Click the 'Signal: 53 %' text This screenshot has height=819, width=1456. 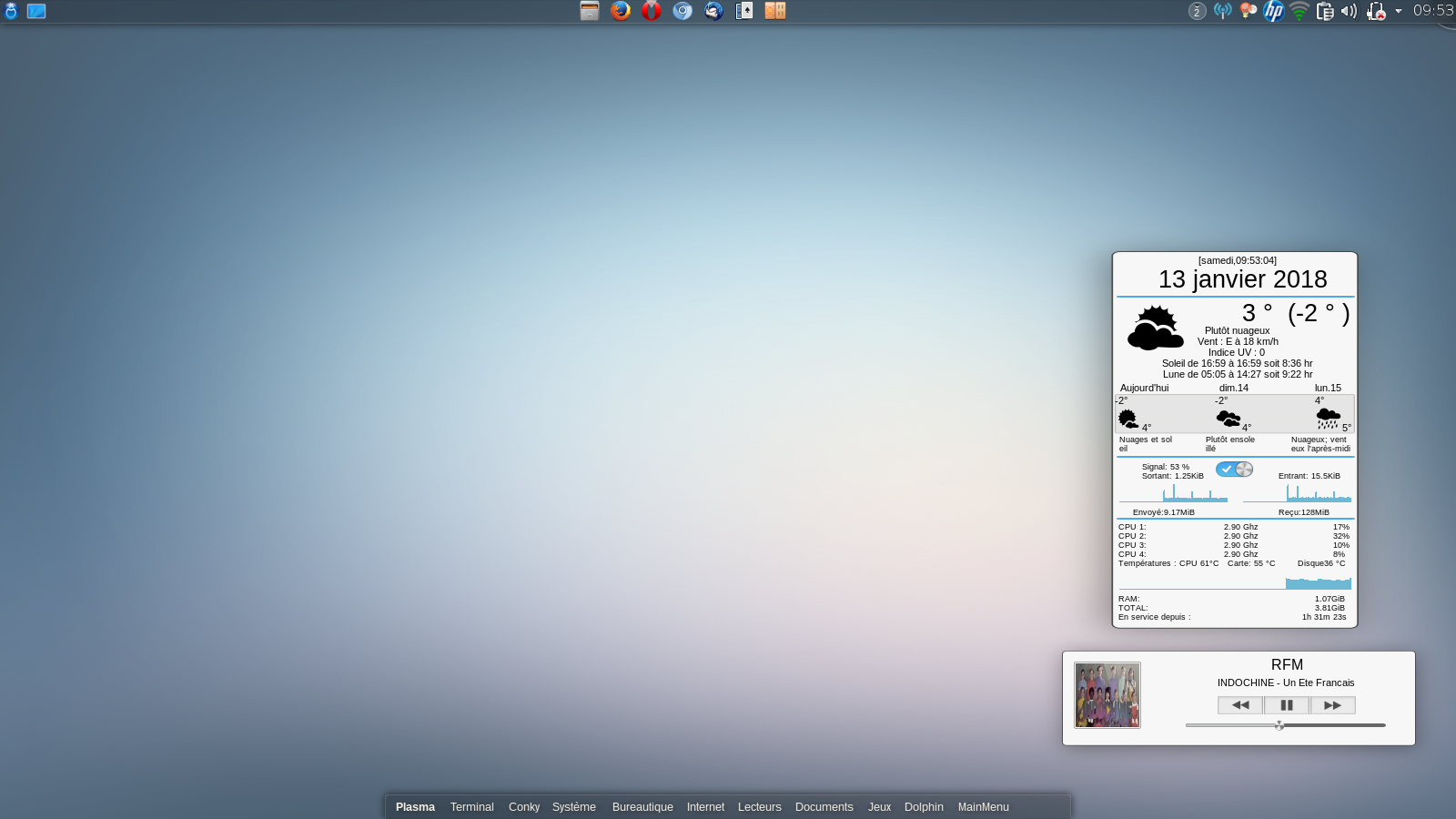[1165, 467]
